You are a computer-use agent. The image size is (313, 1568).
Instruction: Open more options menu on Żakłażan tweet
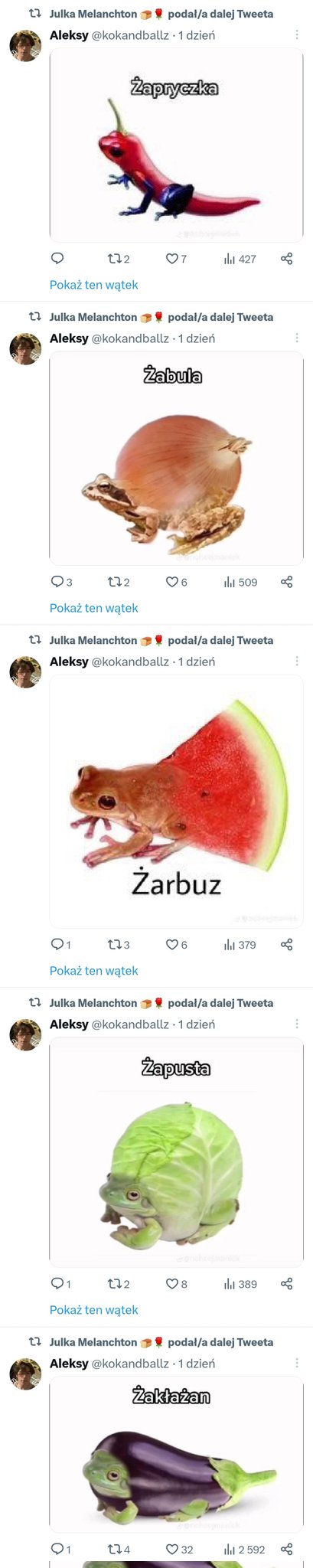tap(297, 1364)
